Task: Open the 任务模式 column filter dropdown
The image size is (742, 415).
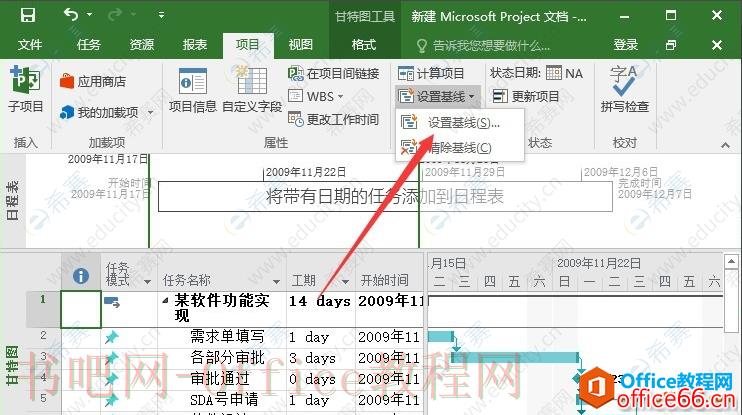Action: coord(147,282)
